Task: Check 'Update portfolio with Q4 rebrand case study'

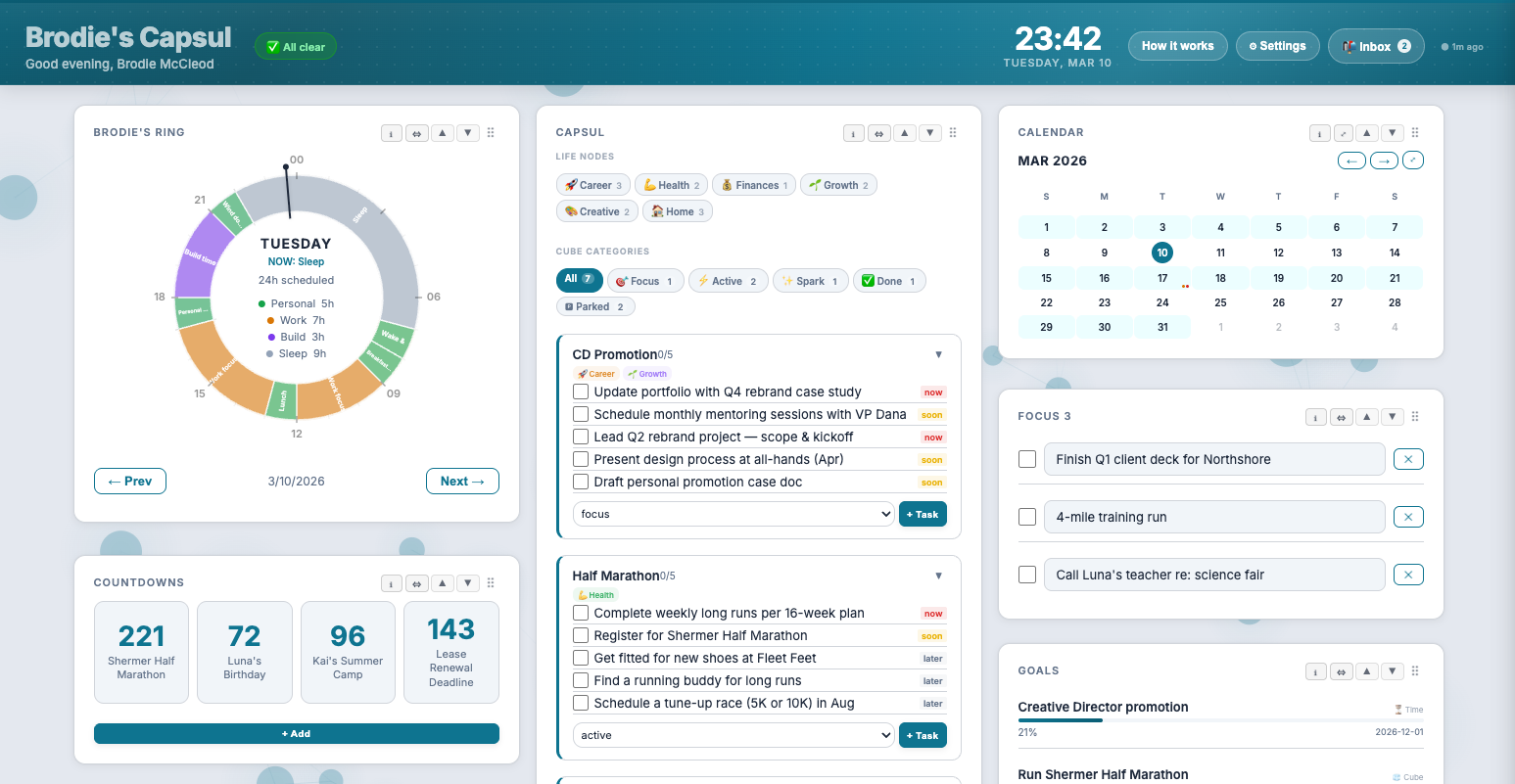Action: 580,392
